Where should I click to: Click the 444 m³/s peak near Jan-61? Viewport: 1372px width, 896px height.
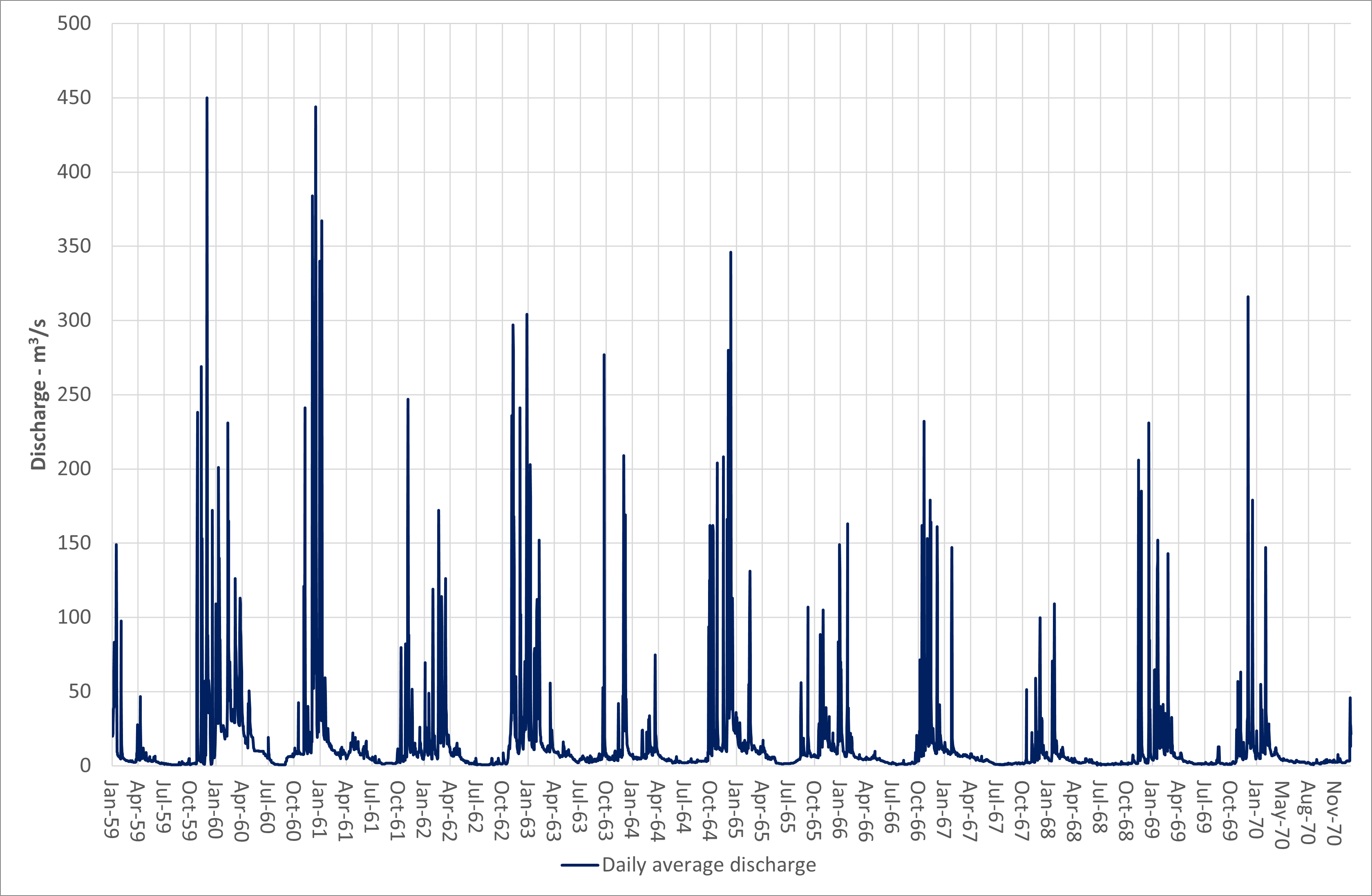click(x=315, y=107)
